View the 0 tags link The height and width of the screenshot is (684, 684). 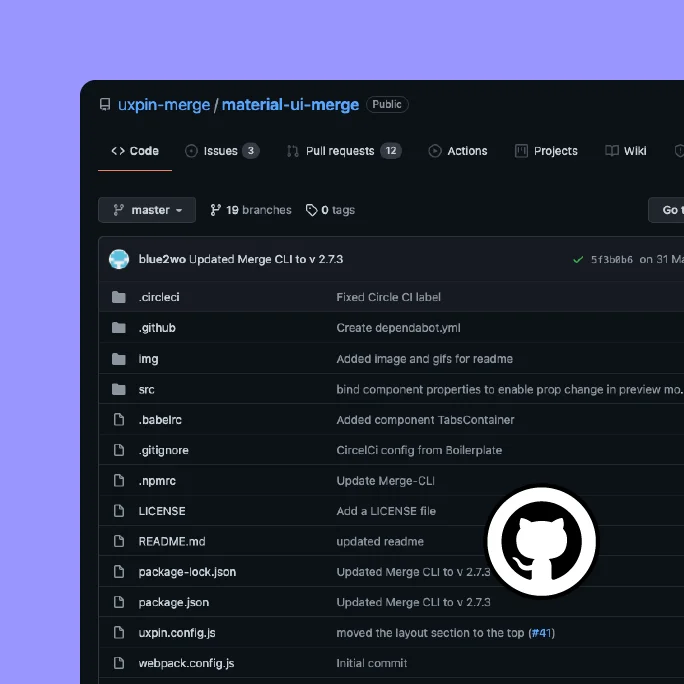[330, 210]
